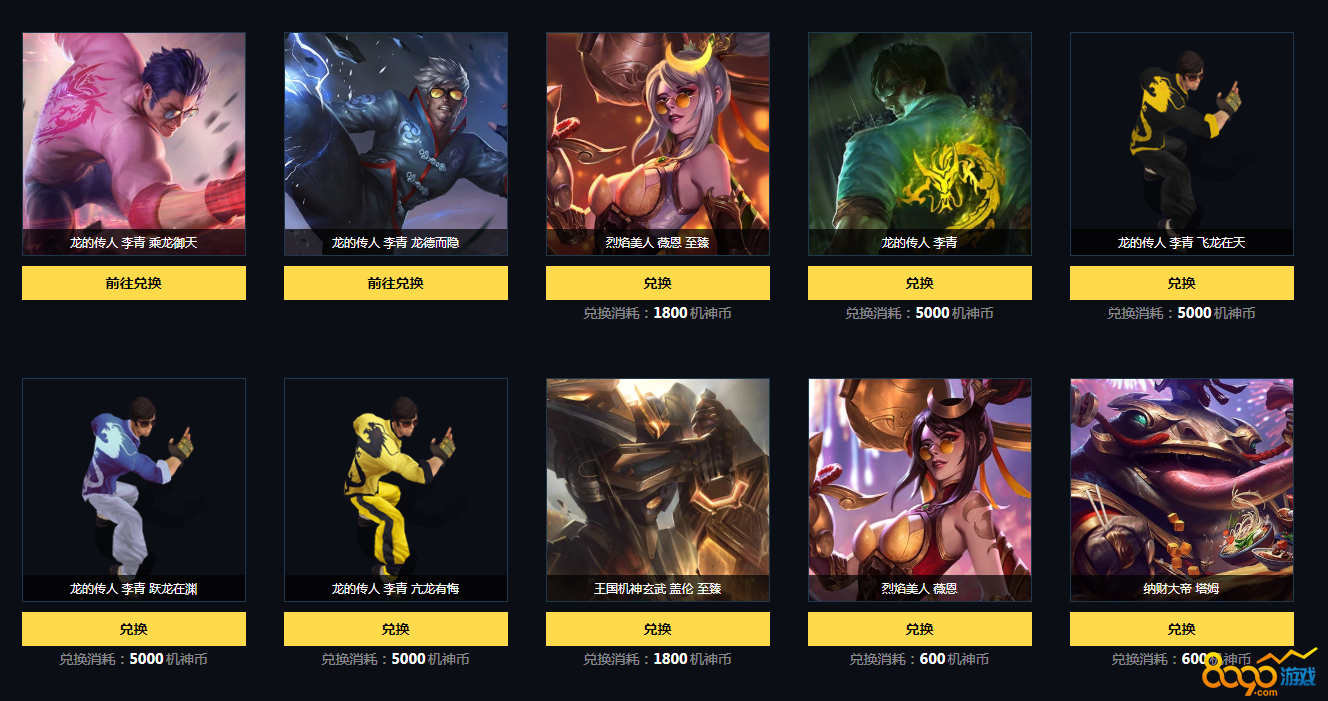Click 兑换 below 亢龙有悔
The image size is (1328, 701).
[x=396, y=629]
